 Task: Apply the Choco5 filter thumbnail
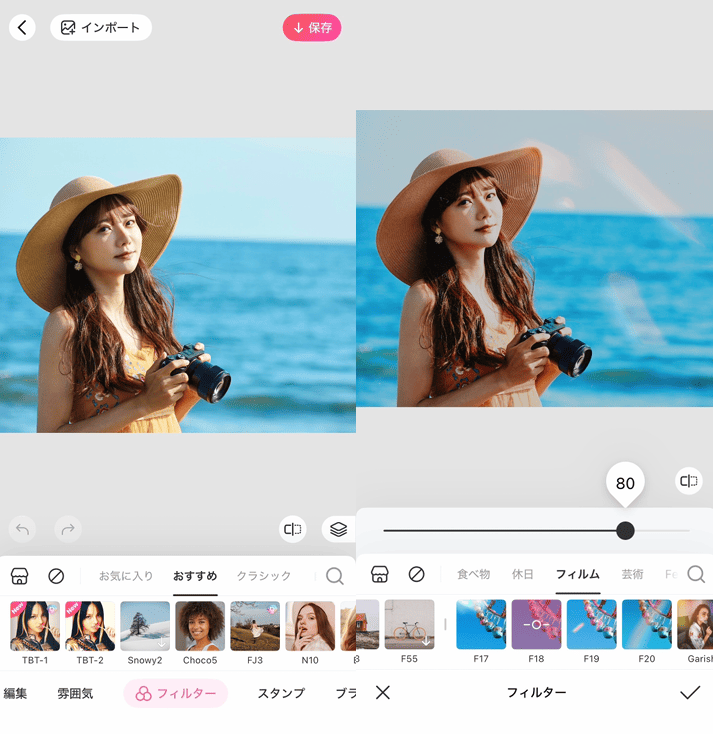pyautogui.click(x=200, y=626)
